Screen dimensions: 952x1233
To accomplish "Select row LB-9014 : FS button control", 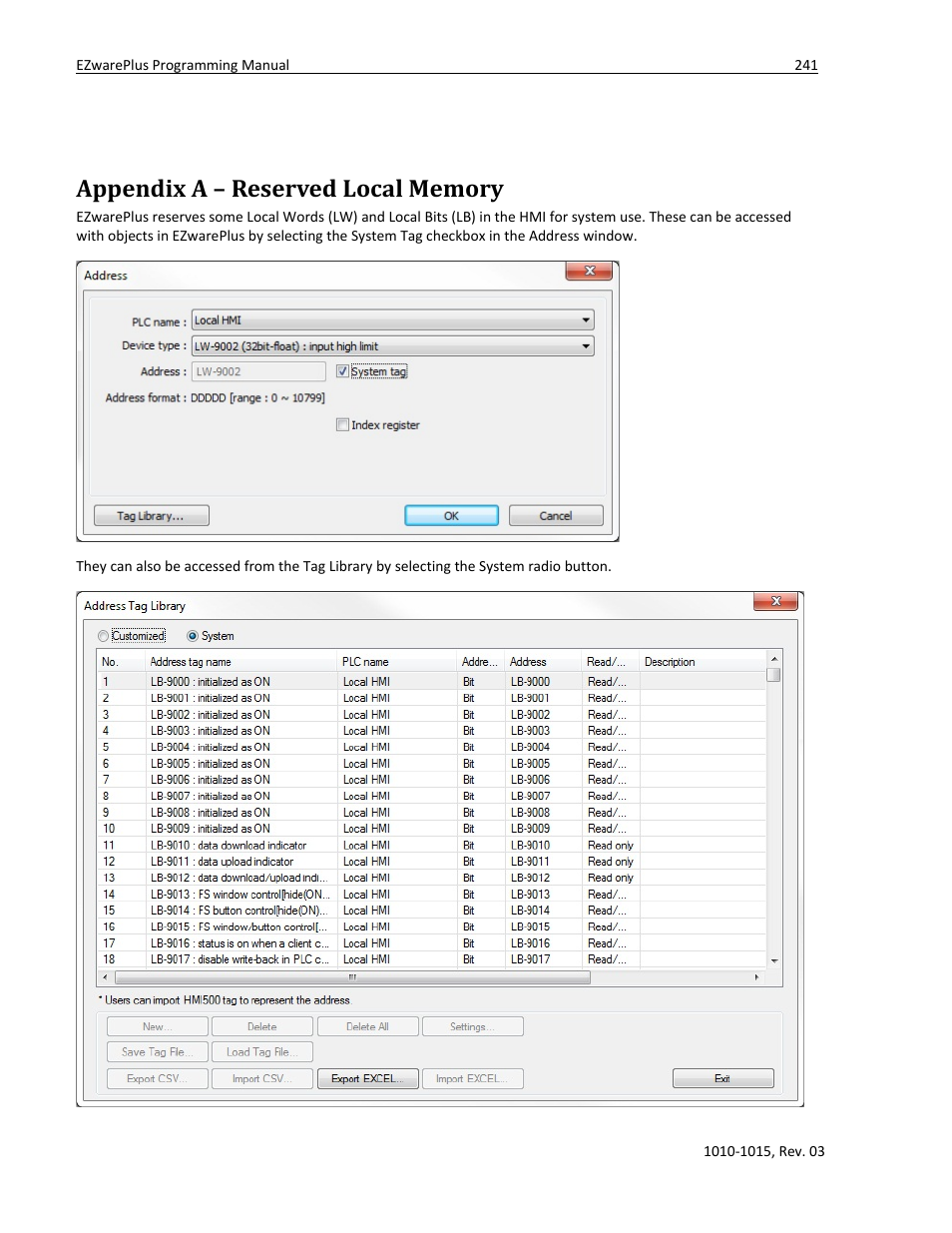I will click(x=432, y=911).
